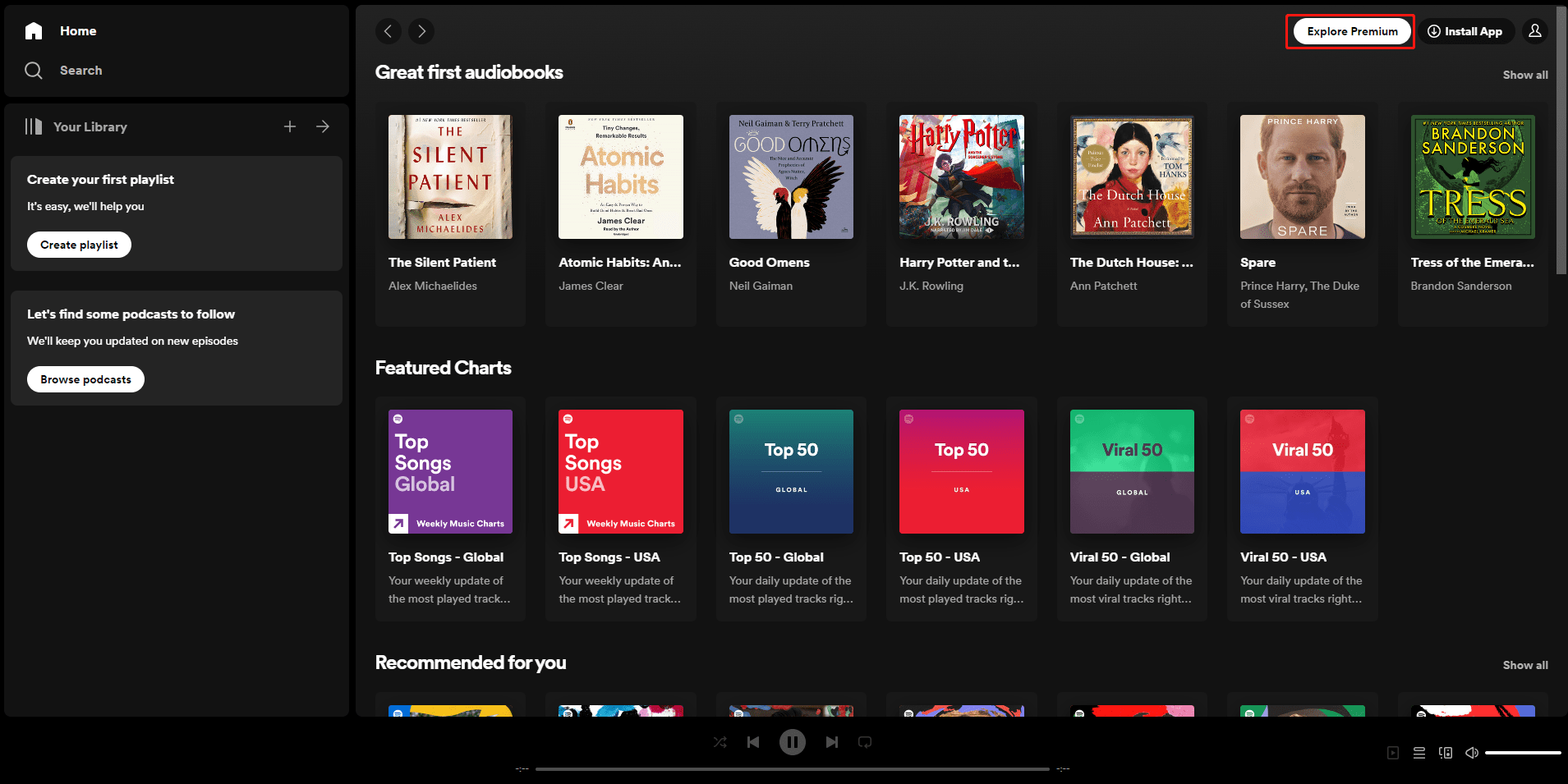Expand Your Library arrow icon
1568x784 pixels.
pyautogui.click(x=323, y=126)
